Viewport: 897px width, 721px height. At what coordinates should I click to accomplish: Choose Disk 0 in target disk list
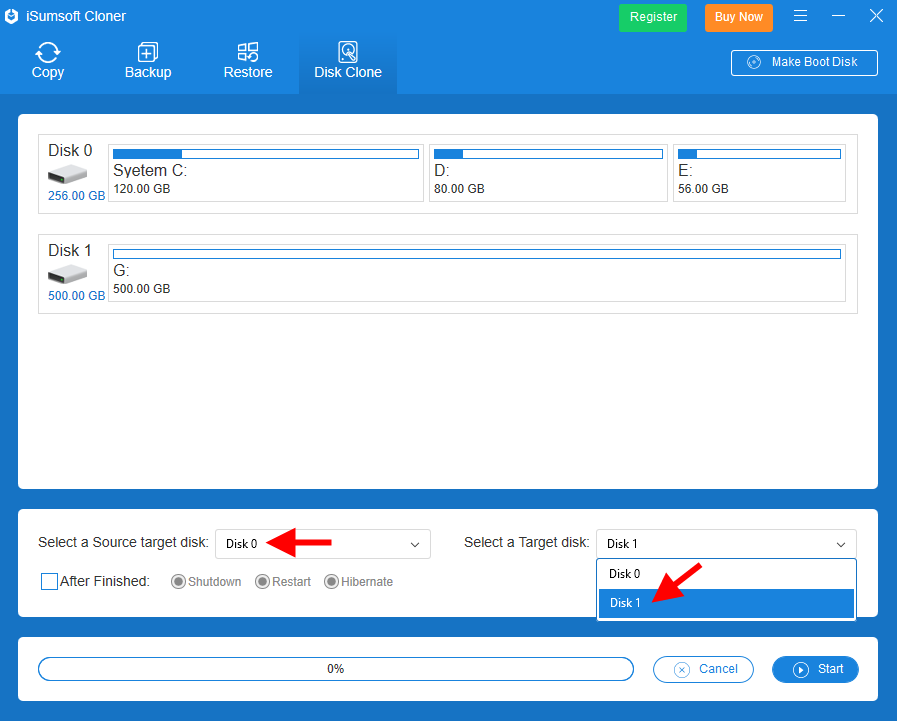[x=726, y=574]
